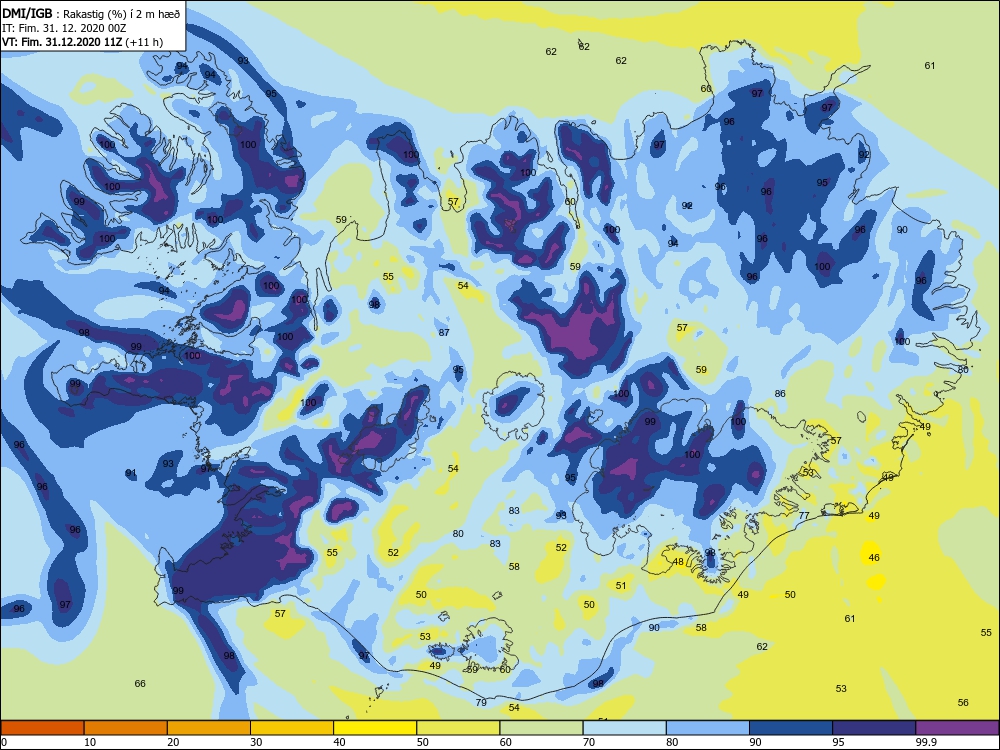Click the amber 30–40 legend color block
1000x750 pixels.
[292, 728]
